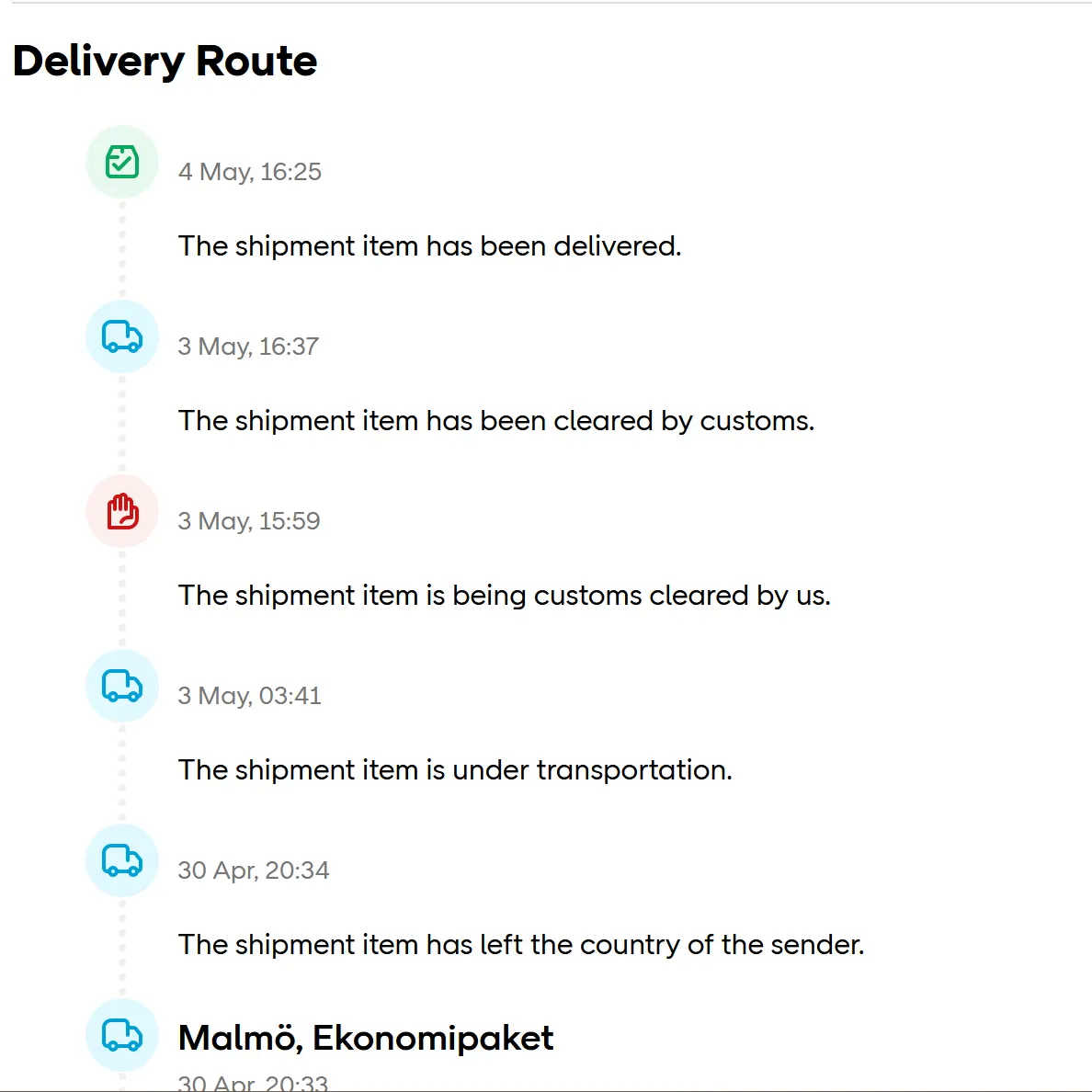Select the 30 Apr, 20:34 timestamp
This screenshot has width=1092, height=1092.
coord(254,870)
